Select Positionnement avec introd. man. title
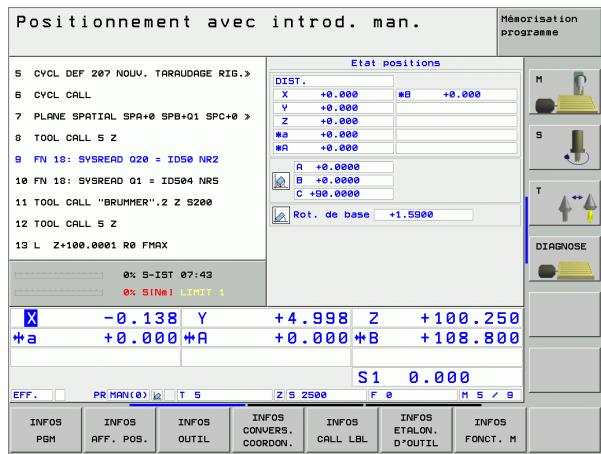Viewport: 601px width, 454px height. pos(218,22)
